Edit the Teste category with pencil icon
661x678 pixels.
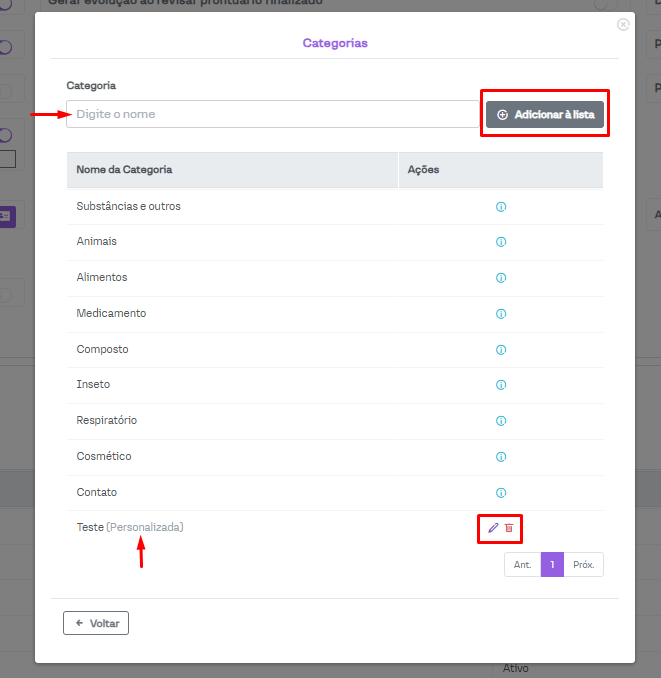click(x=493, y=527)
